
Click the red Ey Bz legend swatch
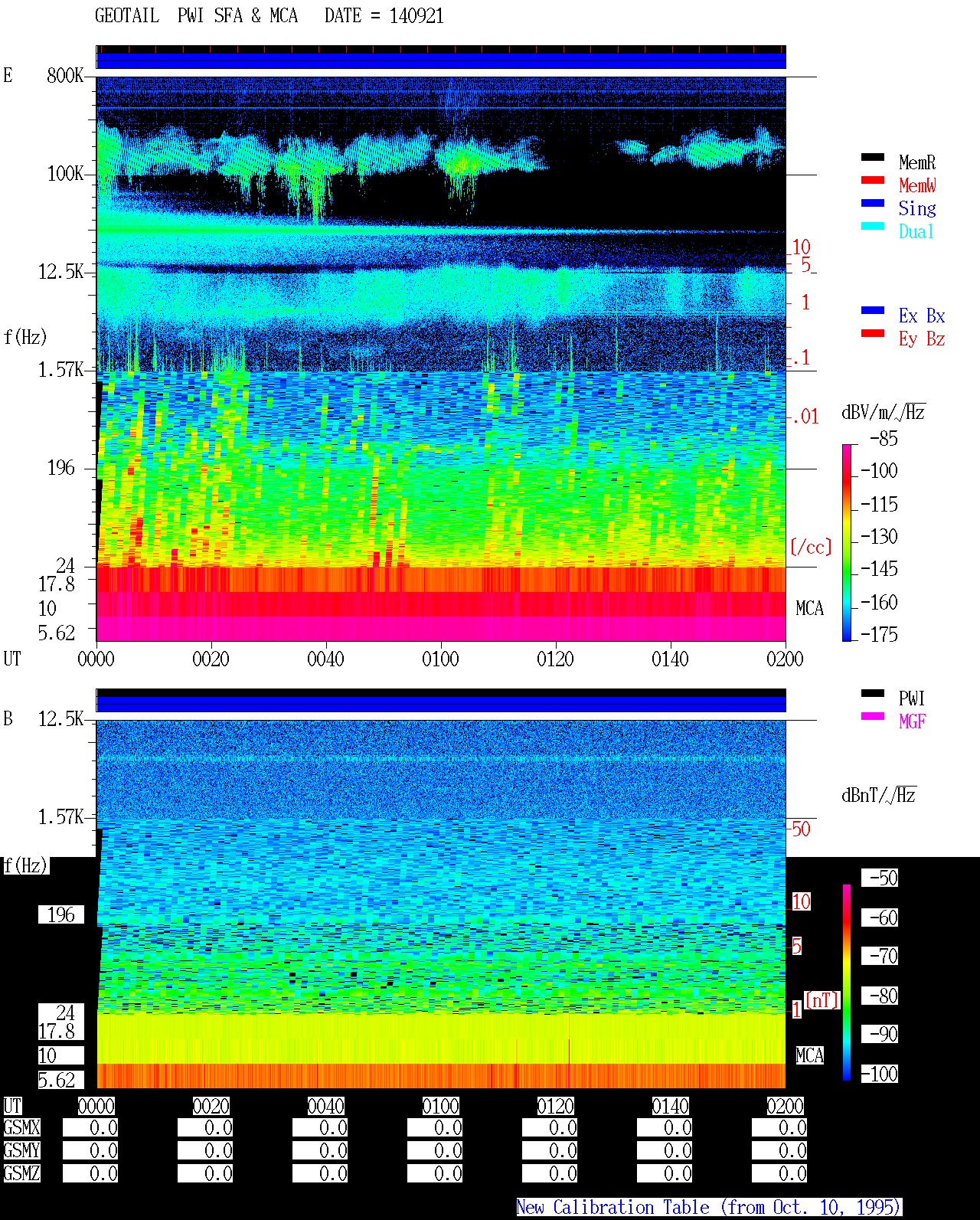click(x=873, y=333)
